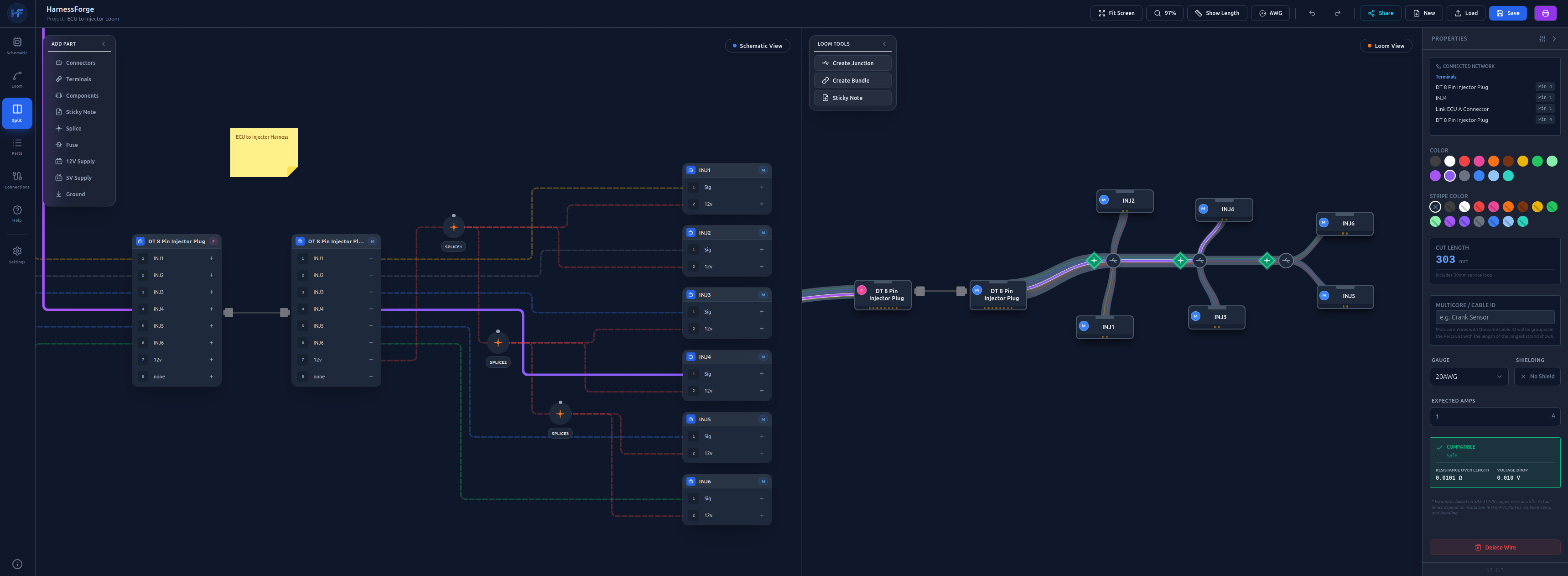The image size is (1568, 576).
Task: Collapse the Loom Tools panel
Action: click(884, 44)
